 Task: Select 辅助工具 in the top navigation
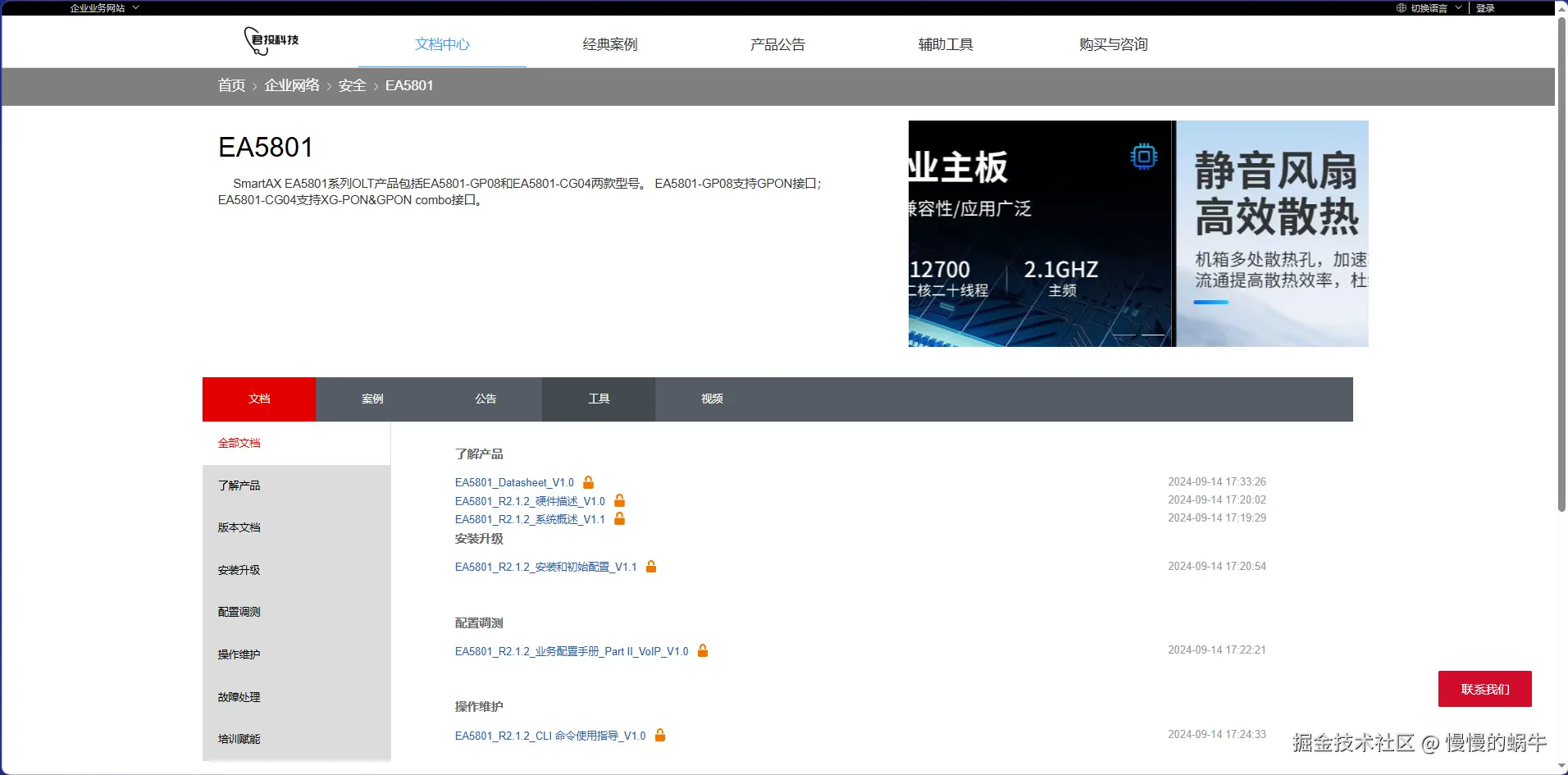[946, 44]
